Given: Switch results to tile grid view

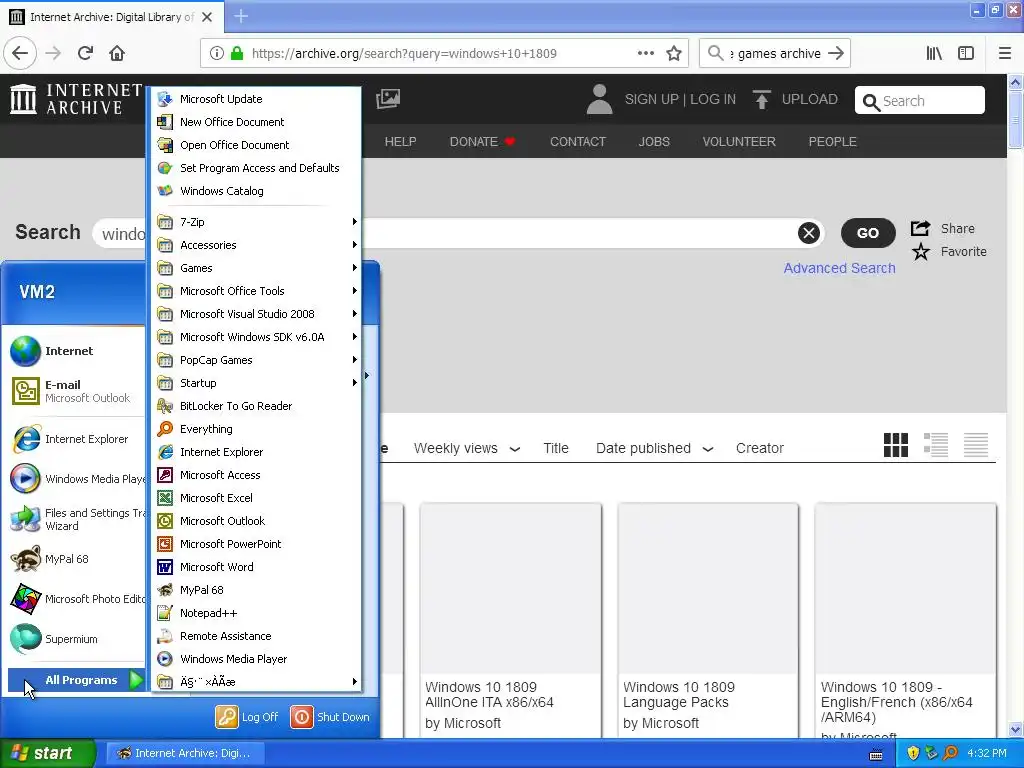Looking at the screenshot, I should pyautogui.click(x=895, y=445).
